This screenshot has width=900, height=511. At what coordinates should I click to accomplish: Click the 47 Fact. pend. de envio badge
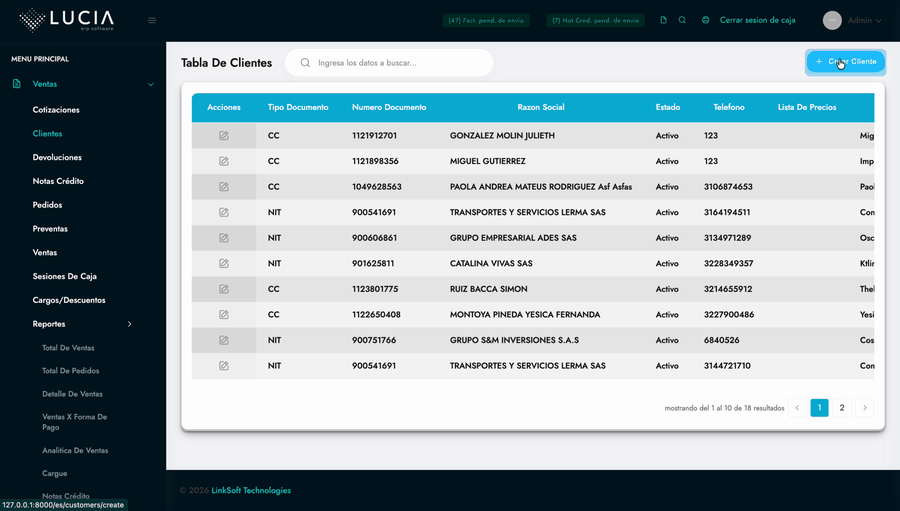(x=486, y=20)
